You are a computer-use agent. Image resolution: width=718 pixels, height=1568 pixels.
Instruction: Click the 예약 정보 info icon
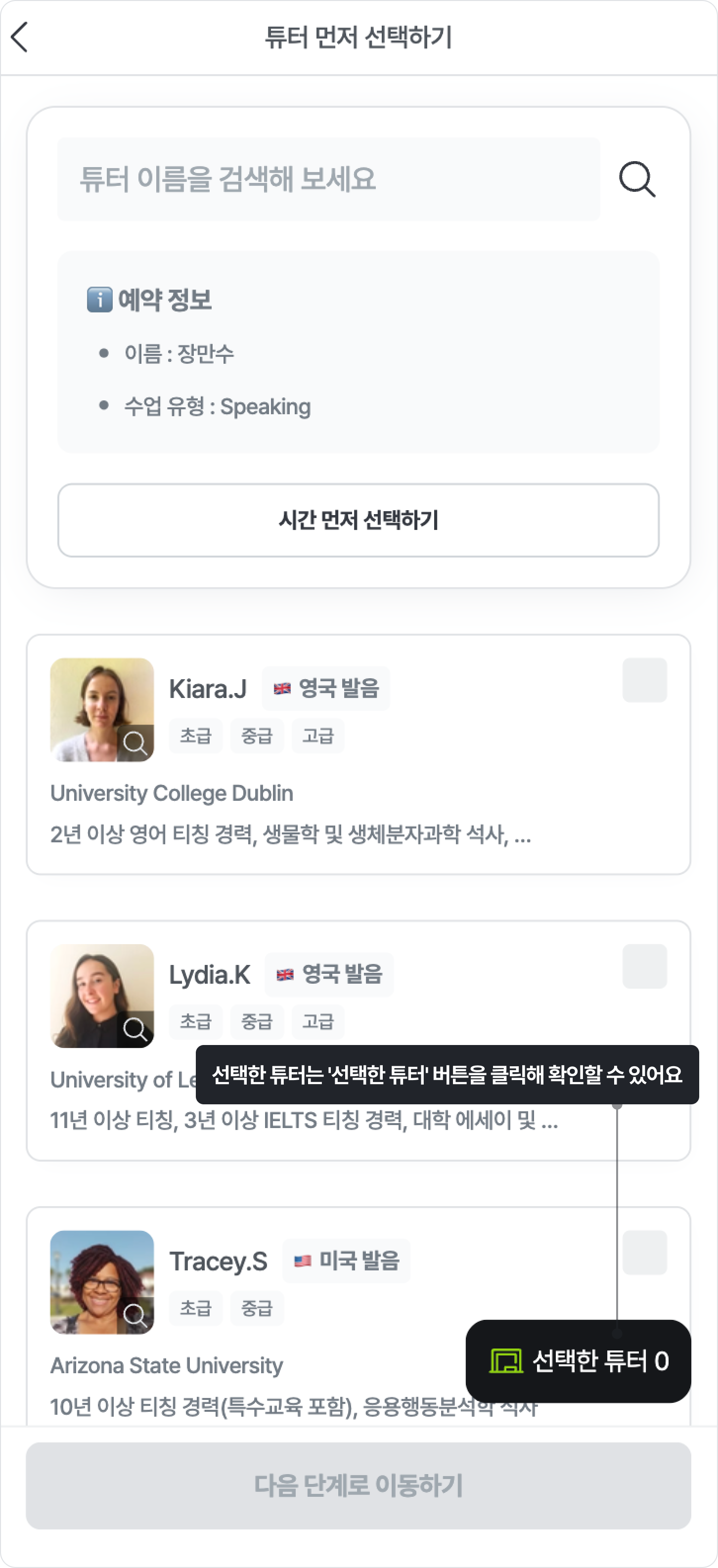(x=99, y=300)
